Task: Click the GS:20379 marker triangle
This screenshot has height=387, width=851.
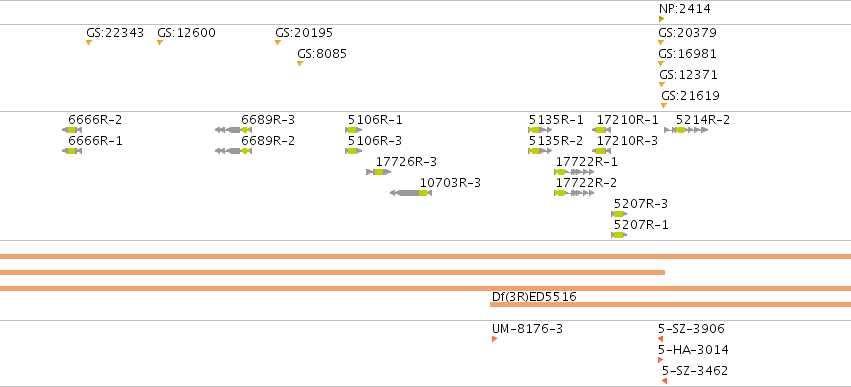Action: pyautogui.click(x=661, y=43)
